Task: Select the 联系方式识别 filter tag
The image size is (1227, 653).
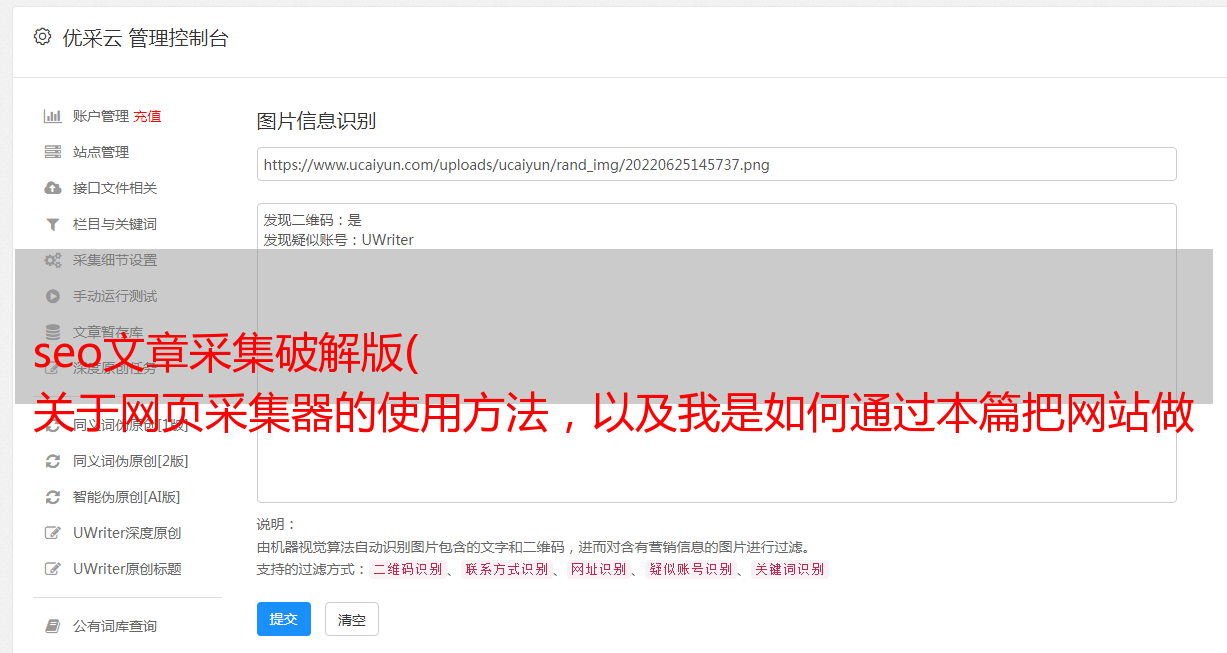Action: click(x=507, y=569)
